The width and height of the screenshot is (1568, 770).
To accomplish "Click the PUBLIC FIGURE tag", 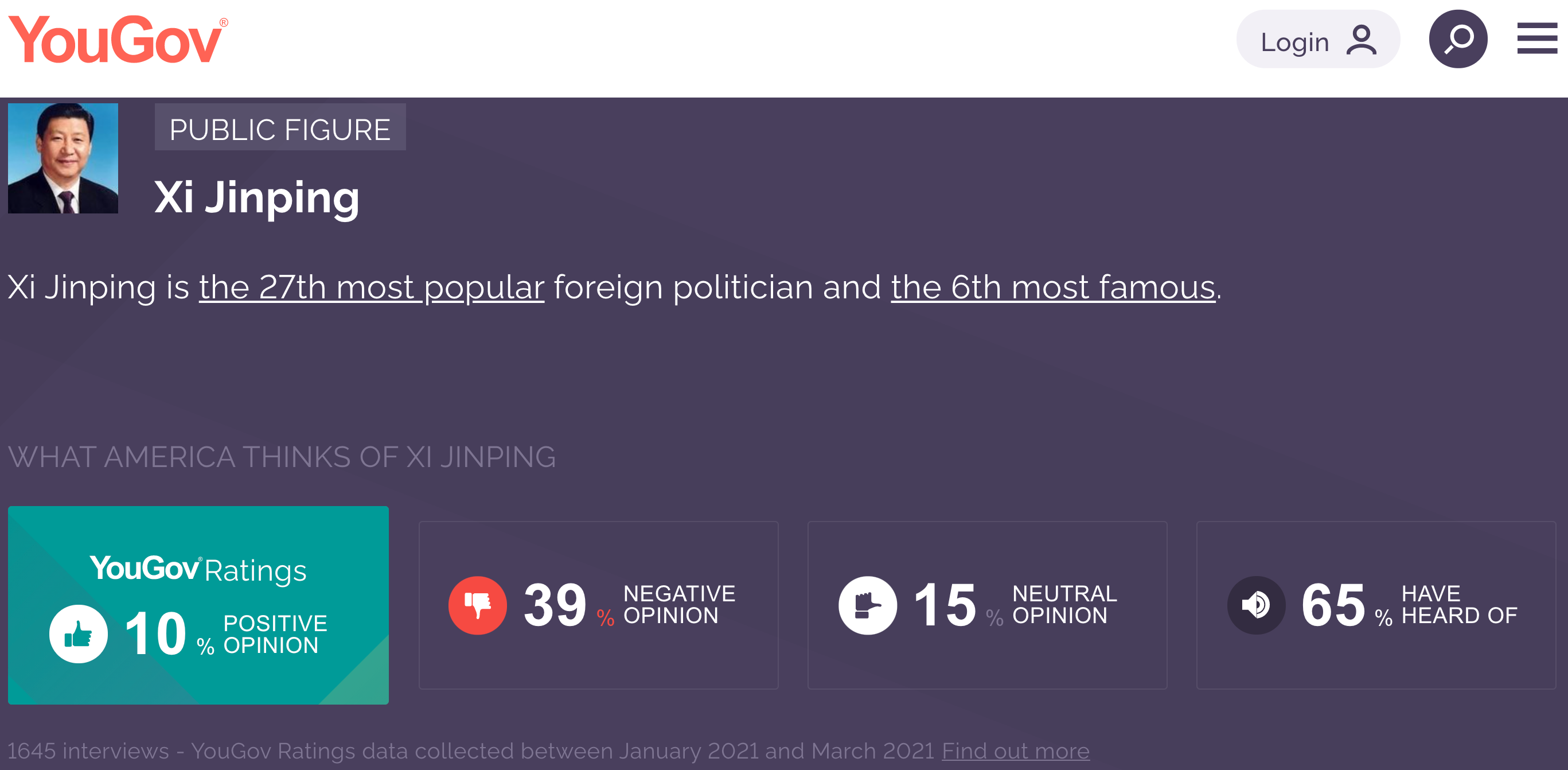I will point(280,128).
